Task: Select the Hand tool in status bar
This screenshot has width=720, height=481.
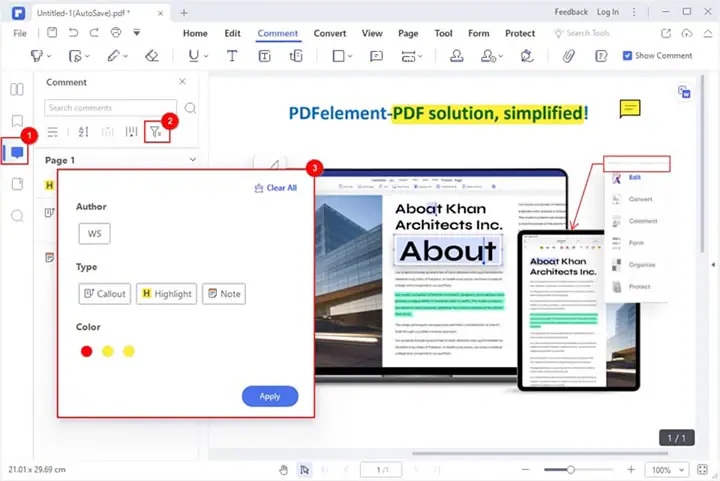Action: tap(284, 470)
